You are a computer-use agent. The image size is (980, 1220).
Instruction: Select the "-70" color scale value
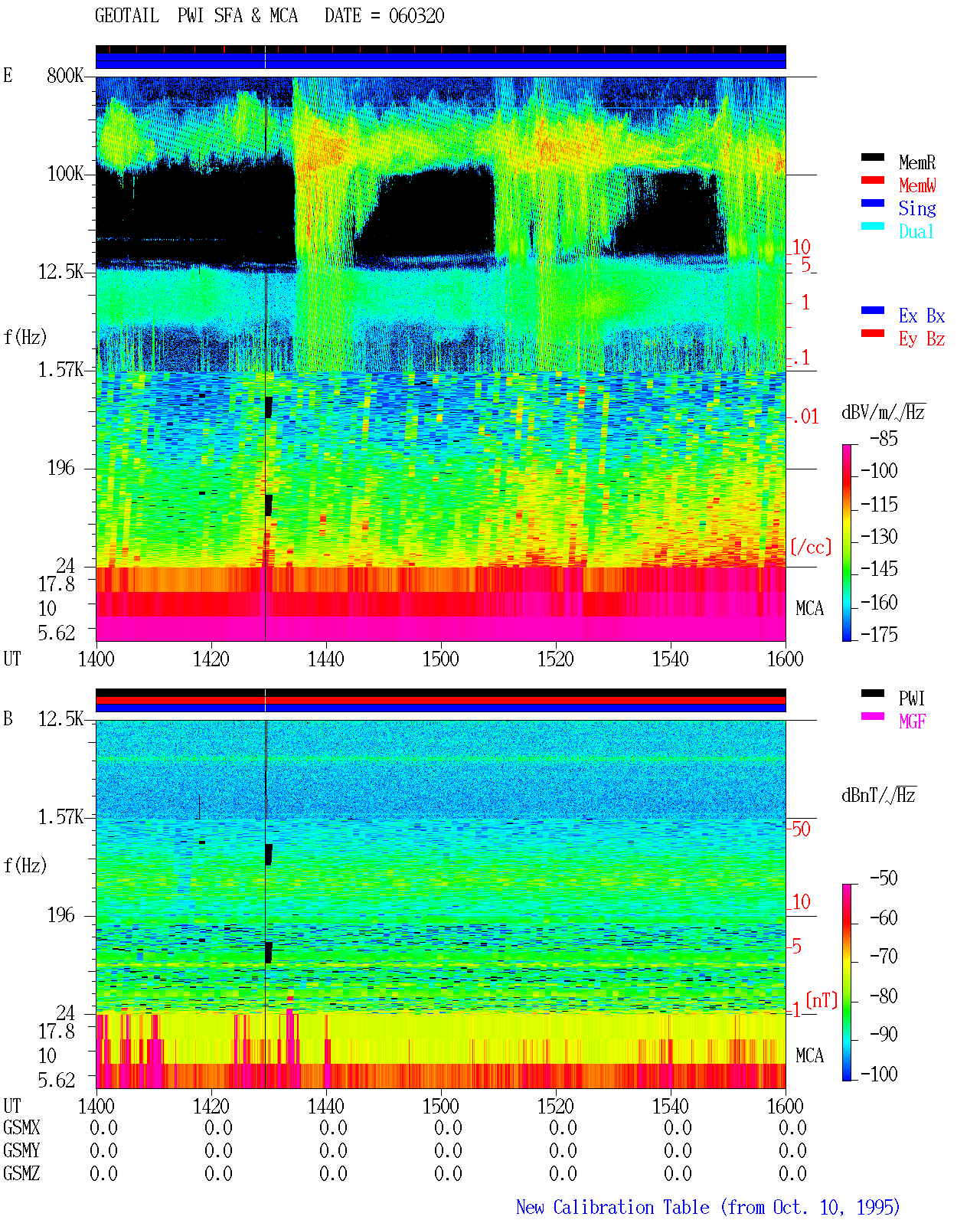pyautogui.click(x=884, y=956)
